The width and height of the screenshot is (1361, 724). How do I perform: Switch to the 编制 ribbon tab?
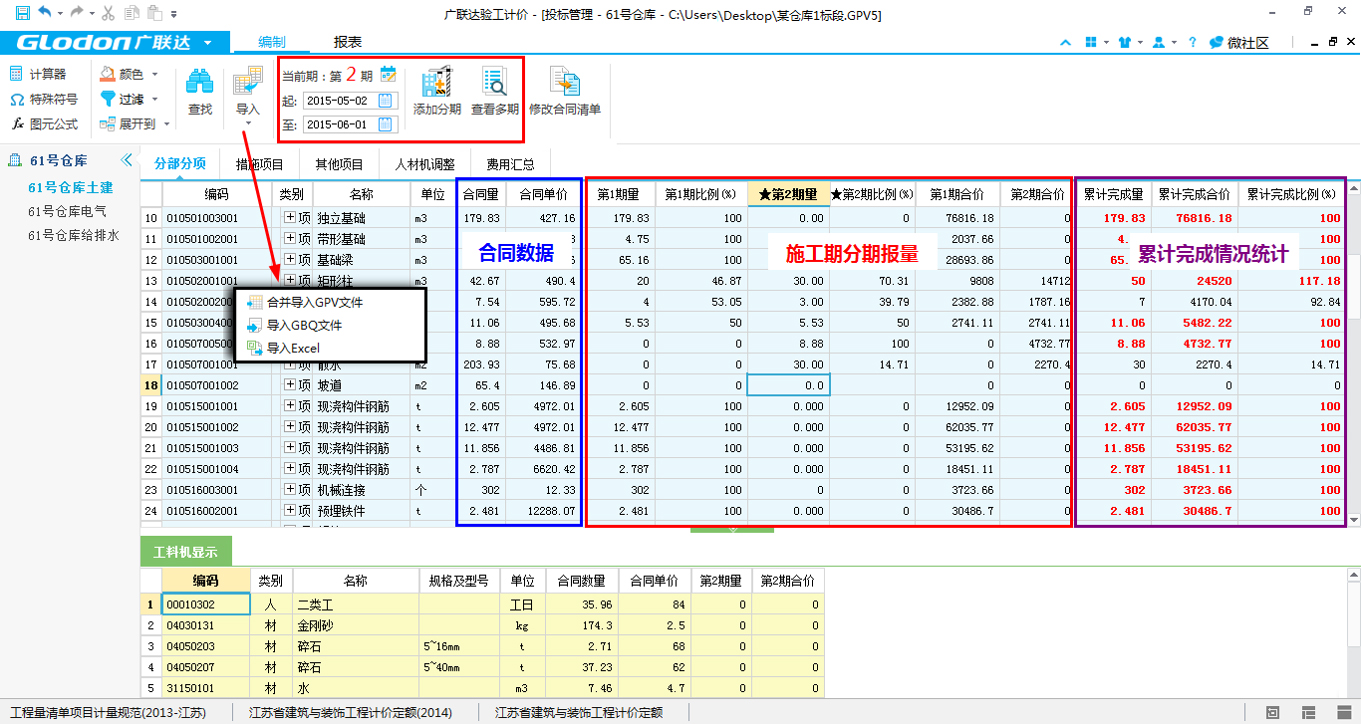(271, 43)
